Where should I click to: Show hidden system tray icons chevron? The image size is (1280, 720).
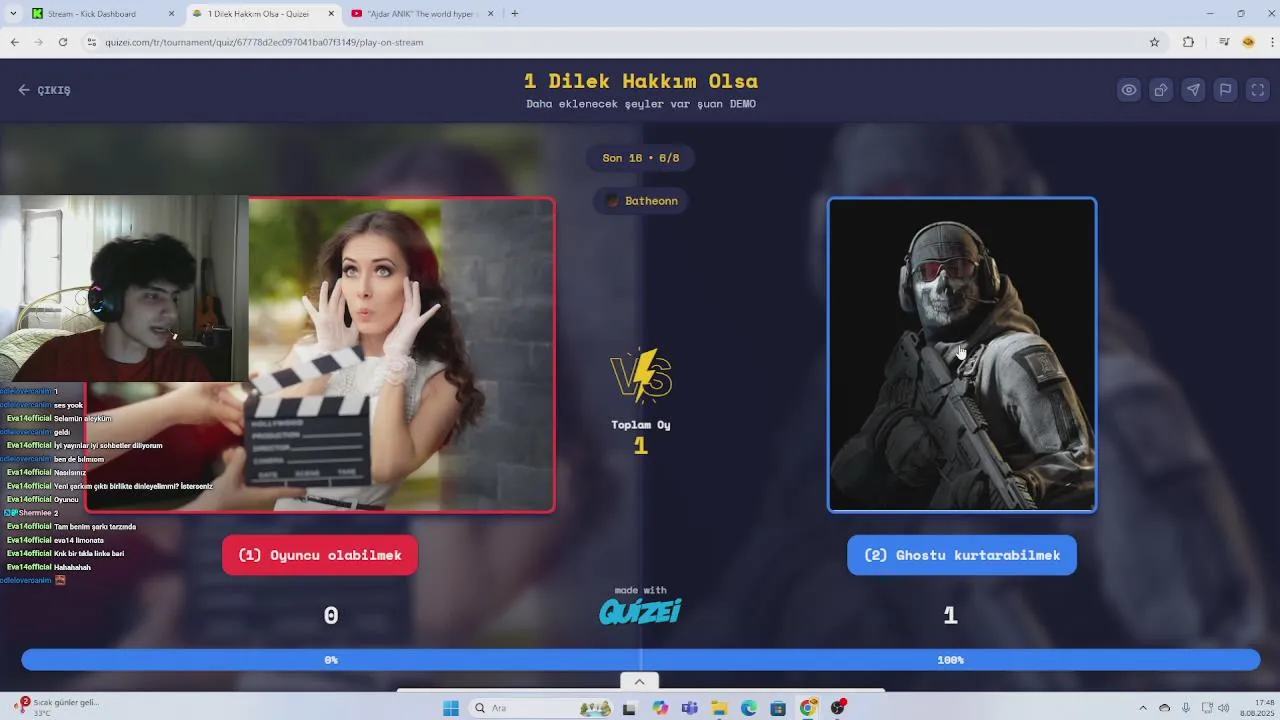coord(1143,708)
